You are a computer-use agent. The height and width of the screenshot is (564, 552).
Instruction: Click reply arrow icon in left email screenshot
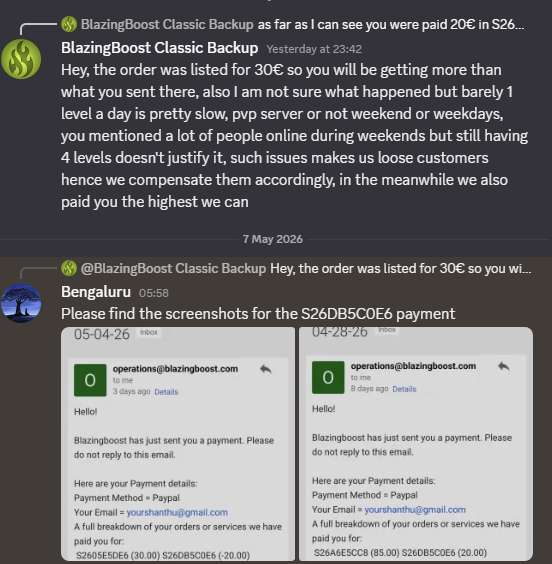[265, 369]
